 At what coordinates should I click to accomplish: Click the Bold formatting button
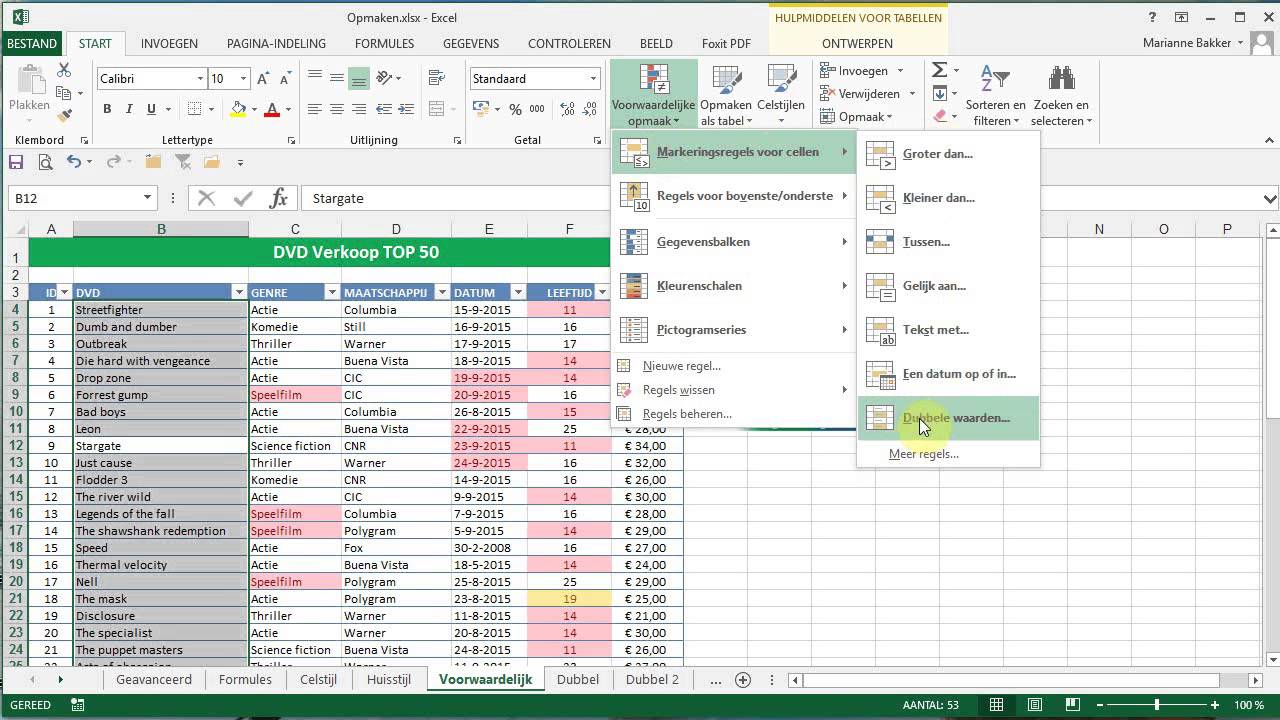coord(107,109)
